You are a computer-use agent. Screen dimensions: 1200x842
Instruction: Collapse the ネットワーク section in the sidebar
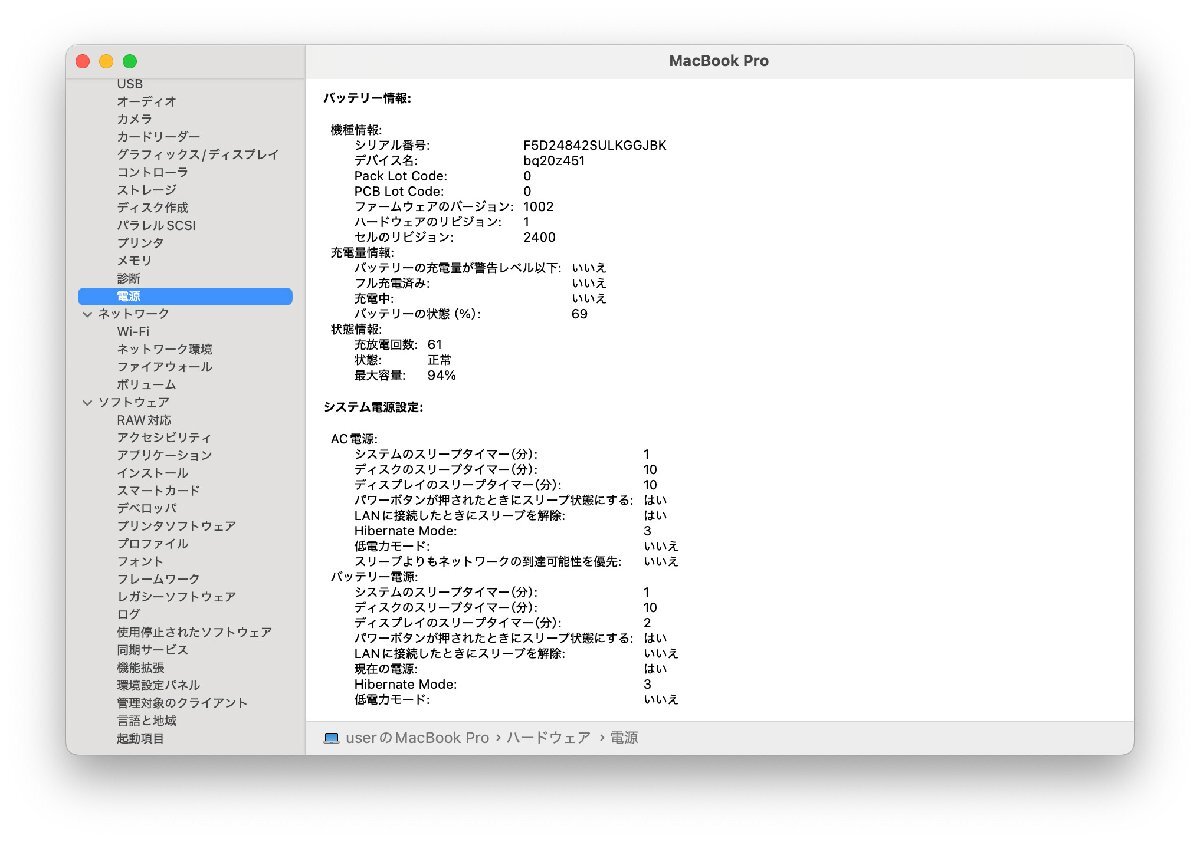[88, 314]
